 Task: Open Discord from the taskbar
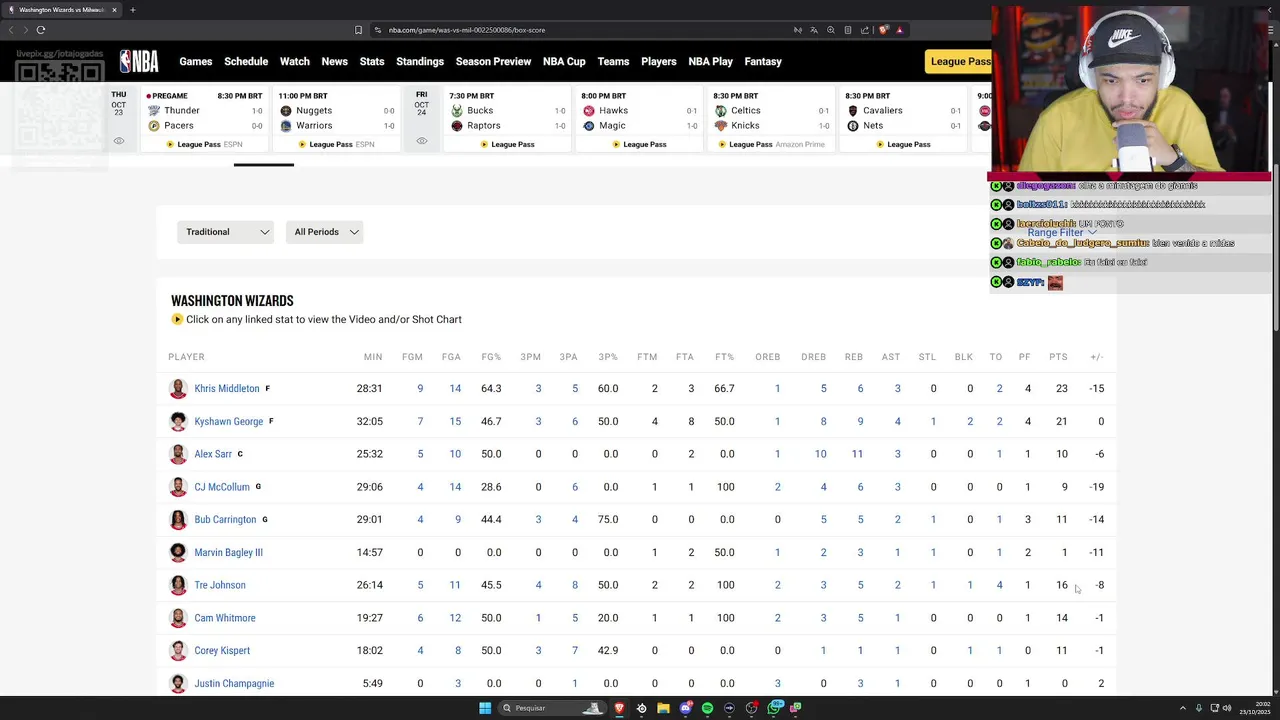point(685,708)
